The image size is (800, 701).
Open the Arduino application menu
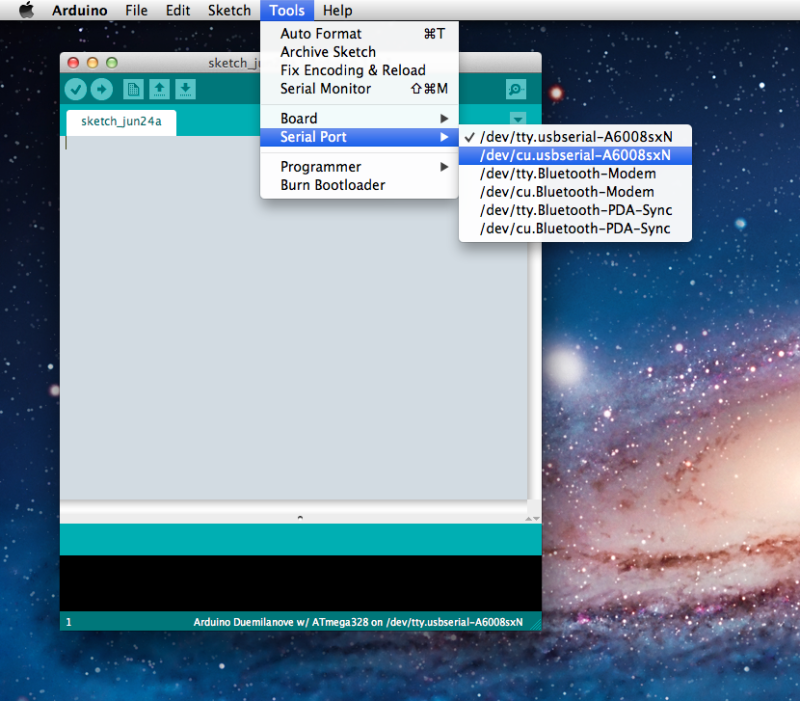click(80, 10)
